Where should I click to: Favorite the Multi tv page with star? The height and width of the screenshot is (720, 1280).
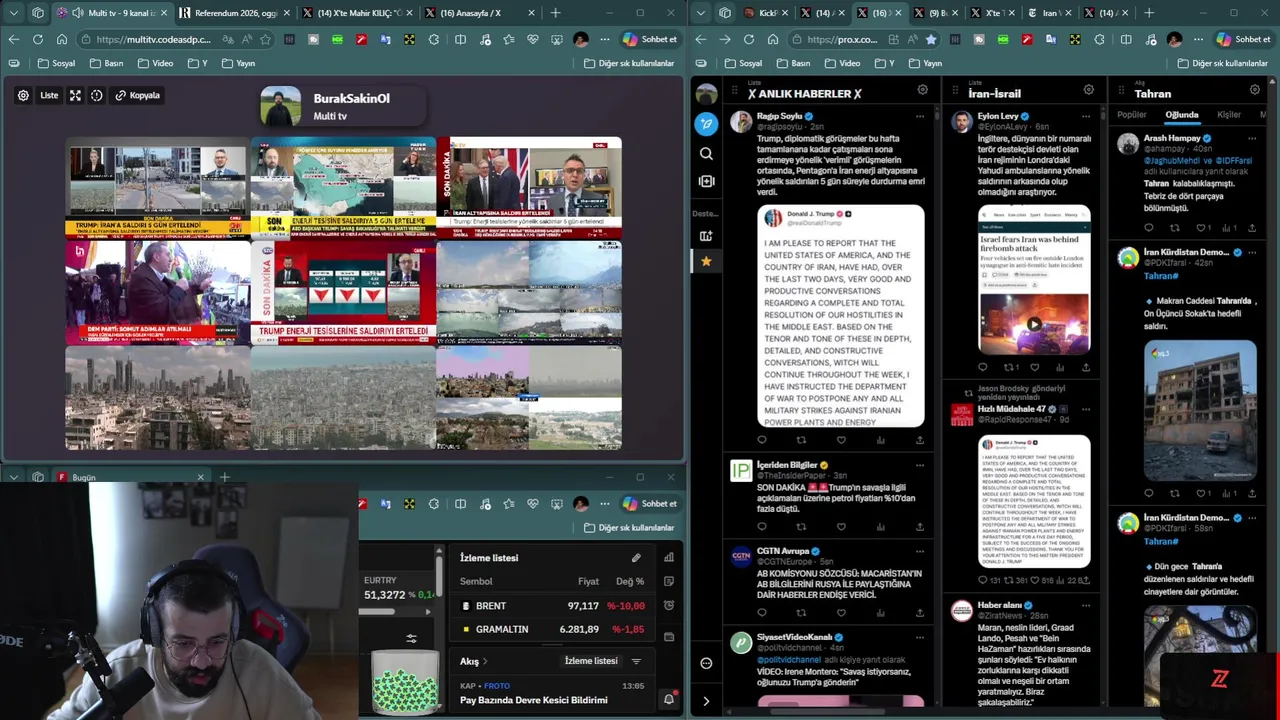click(x=265, y=39)
